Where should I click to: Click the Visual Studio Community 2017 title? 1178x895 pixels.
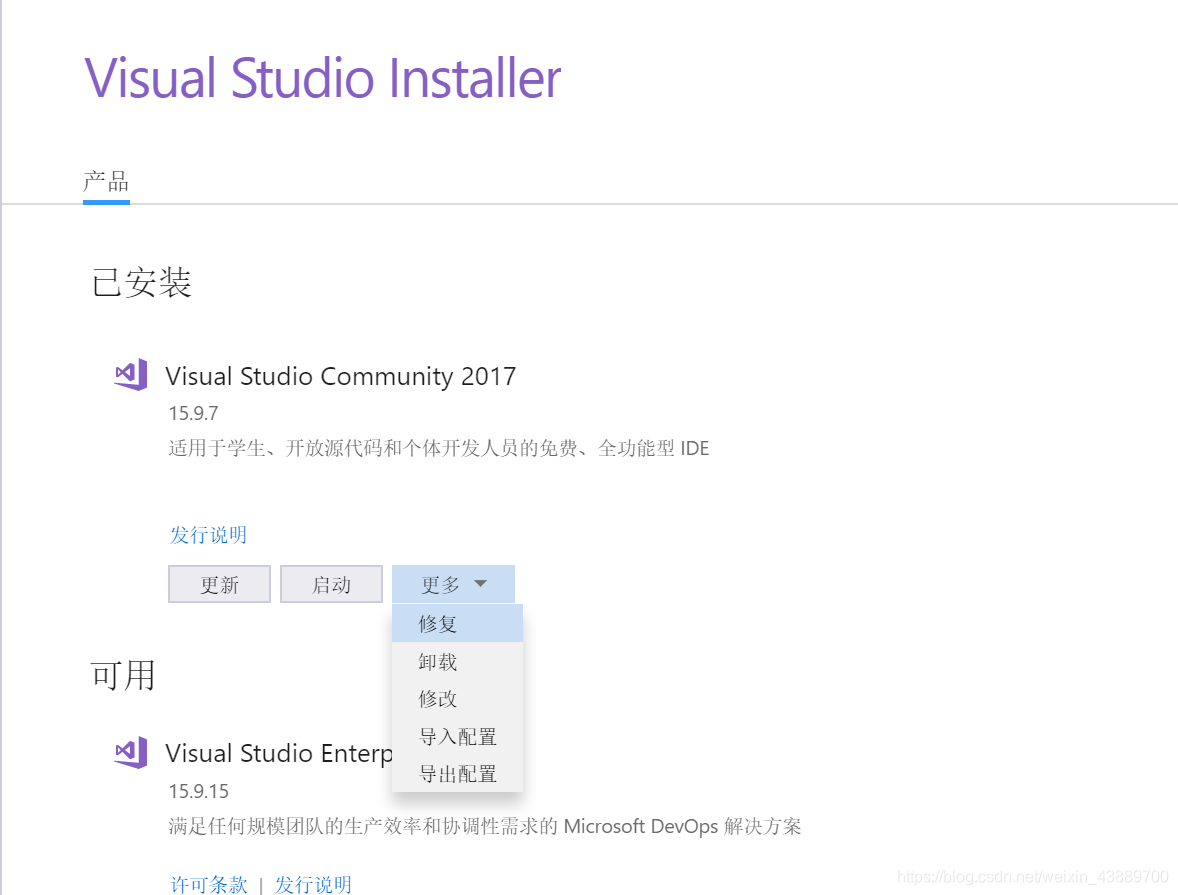pyautogui.click(x=341, y=376)
